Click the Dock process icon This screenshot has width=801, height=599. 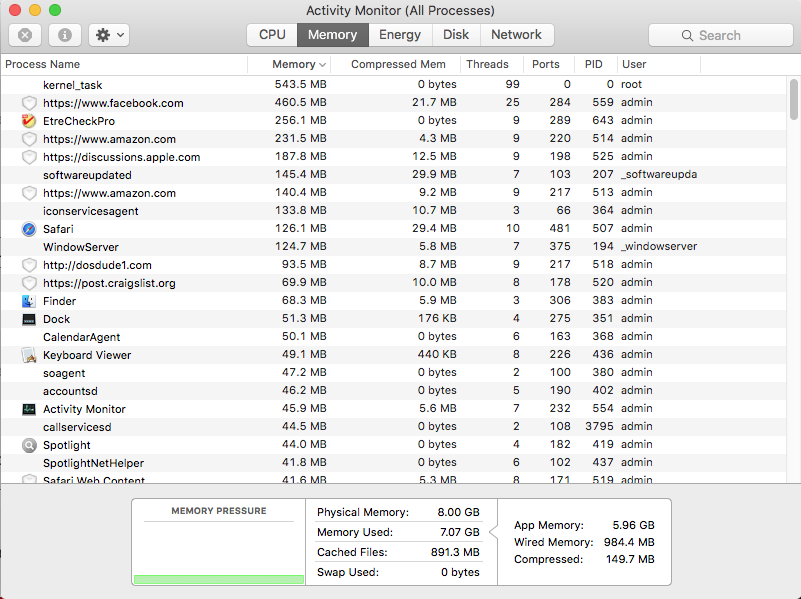pos(29,319)
